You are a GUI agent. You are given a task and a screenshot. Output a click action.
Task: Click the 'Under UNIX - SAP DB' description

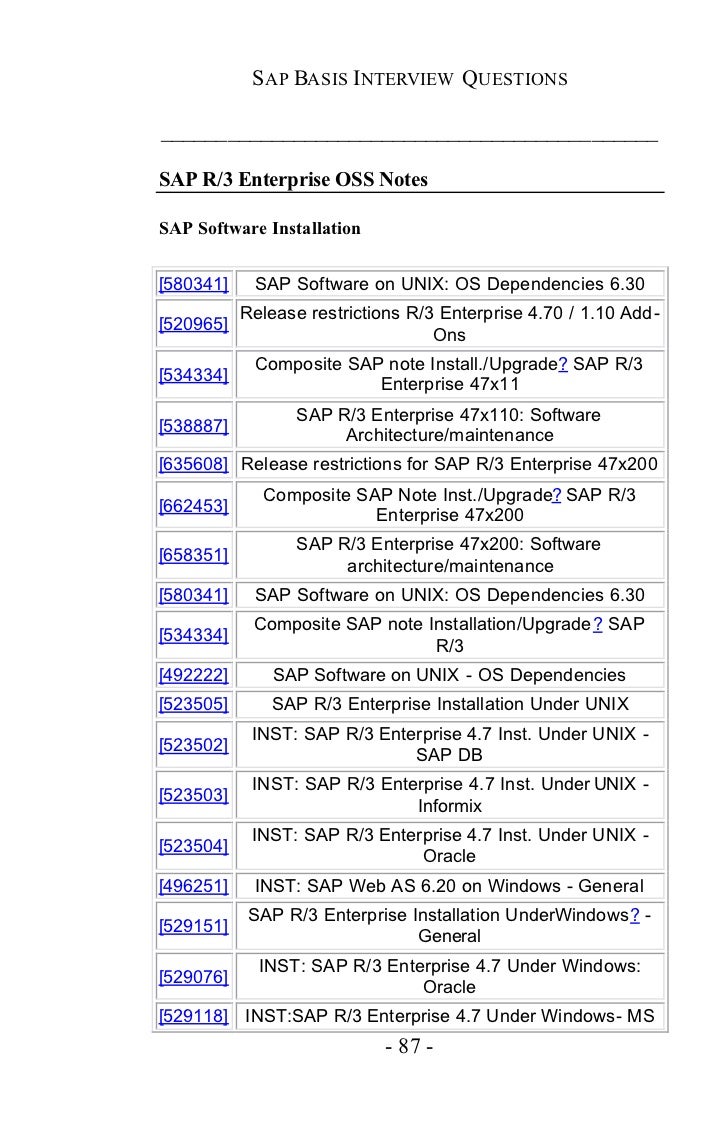point(449,745)
